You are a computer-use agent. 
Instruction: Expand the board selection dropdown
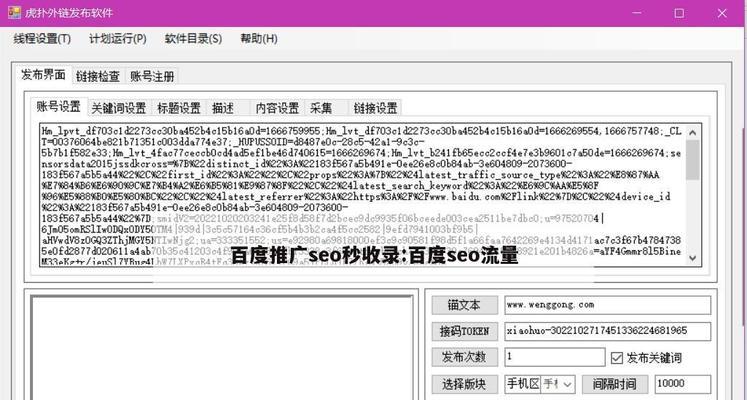[x=569, y=384]
